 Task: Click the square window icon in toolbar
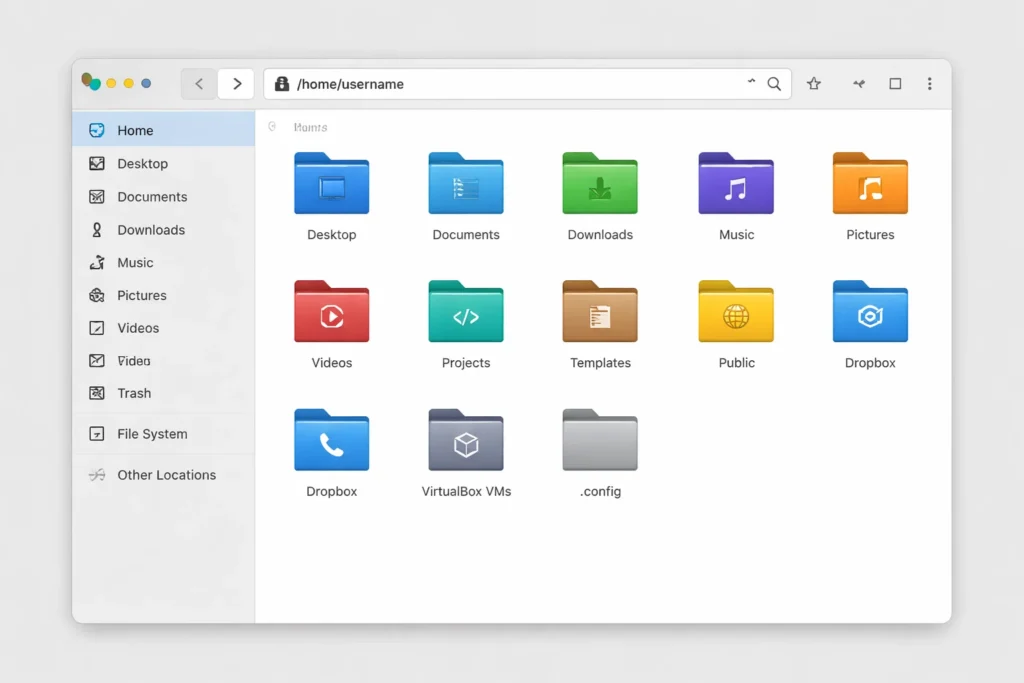pyautogui.click(x=895, y=84)
